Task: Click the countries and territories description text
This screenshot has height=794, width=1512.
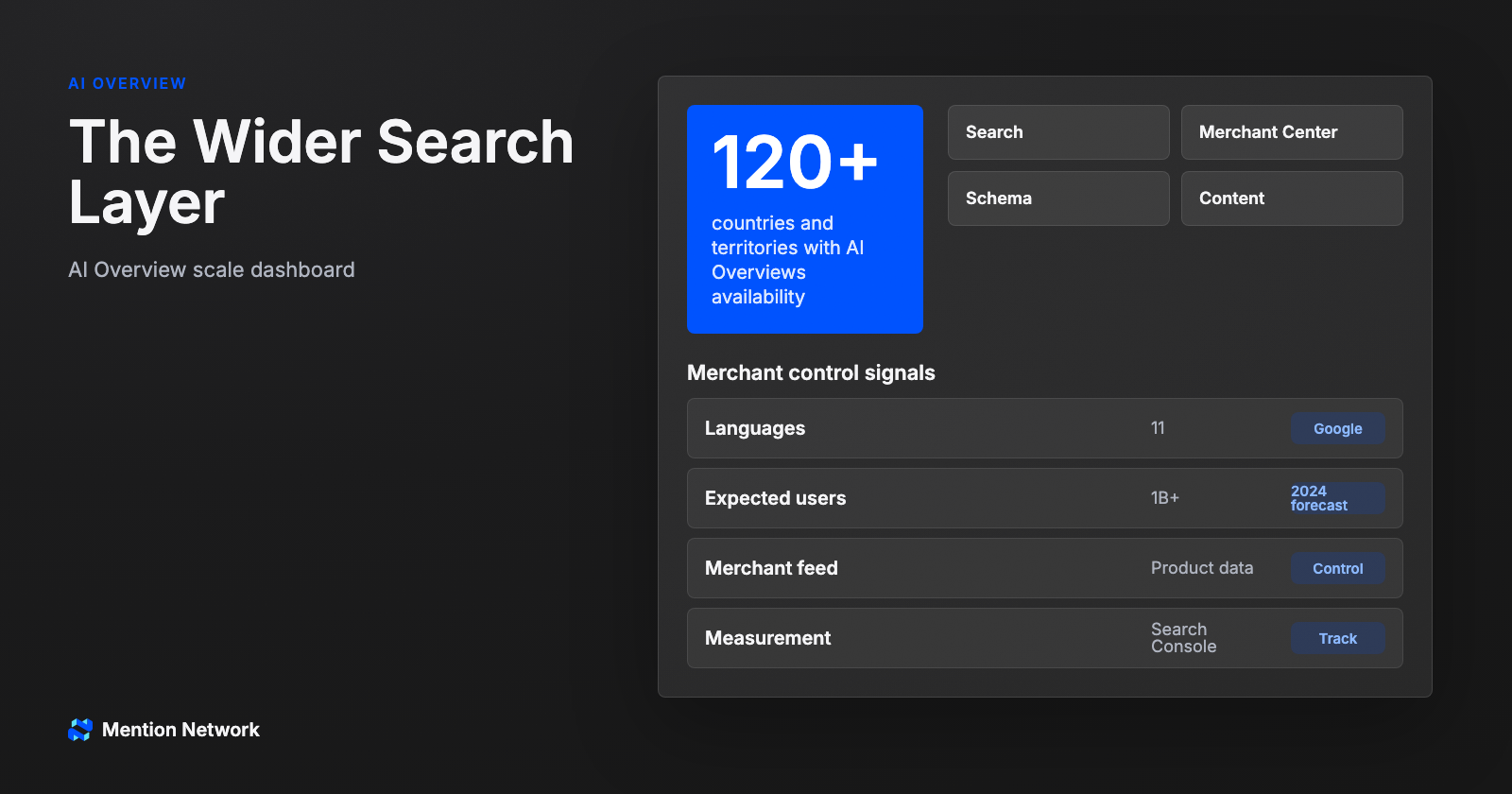Action: (788, 260)
